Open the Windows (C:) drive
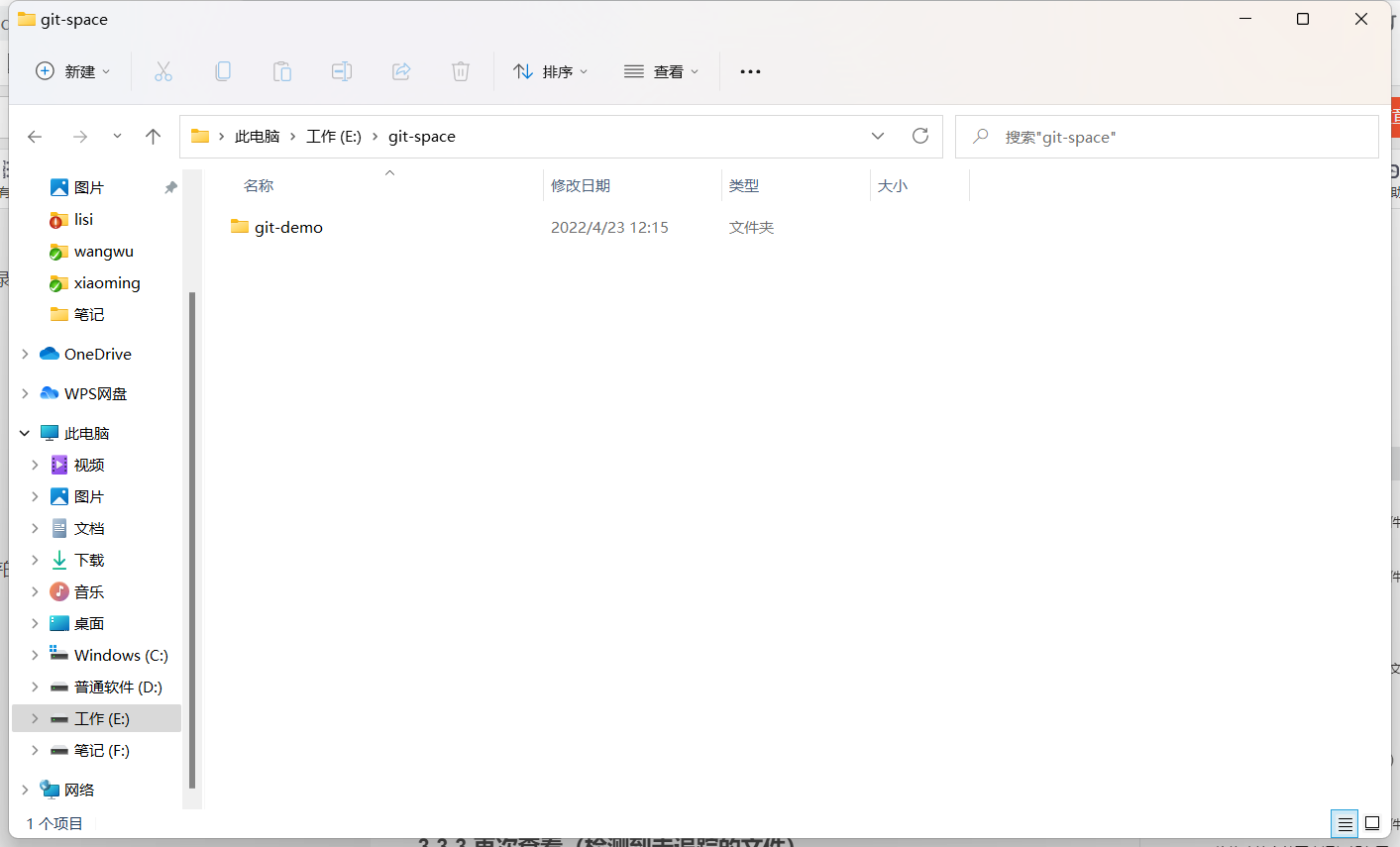The width and height of the screenshot is (1400, 847). pyautogui.click(x=121, y=655)
